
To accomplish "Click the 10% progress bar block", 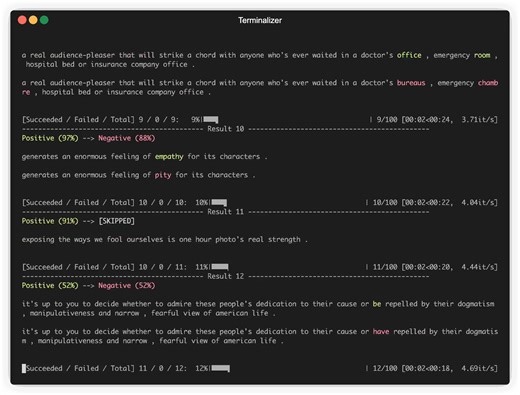I will 219,203.
